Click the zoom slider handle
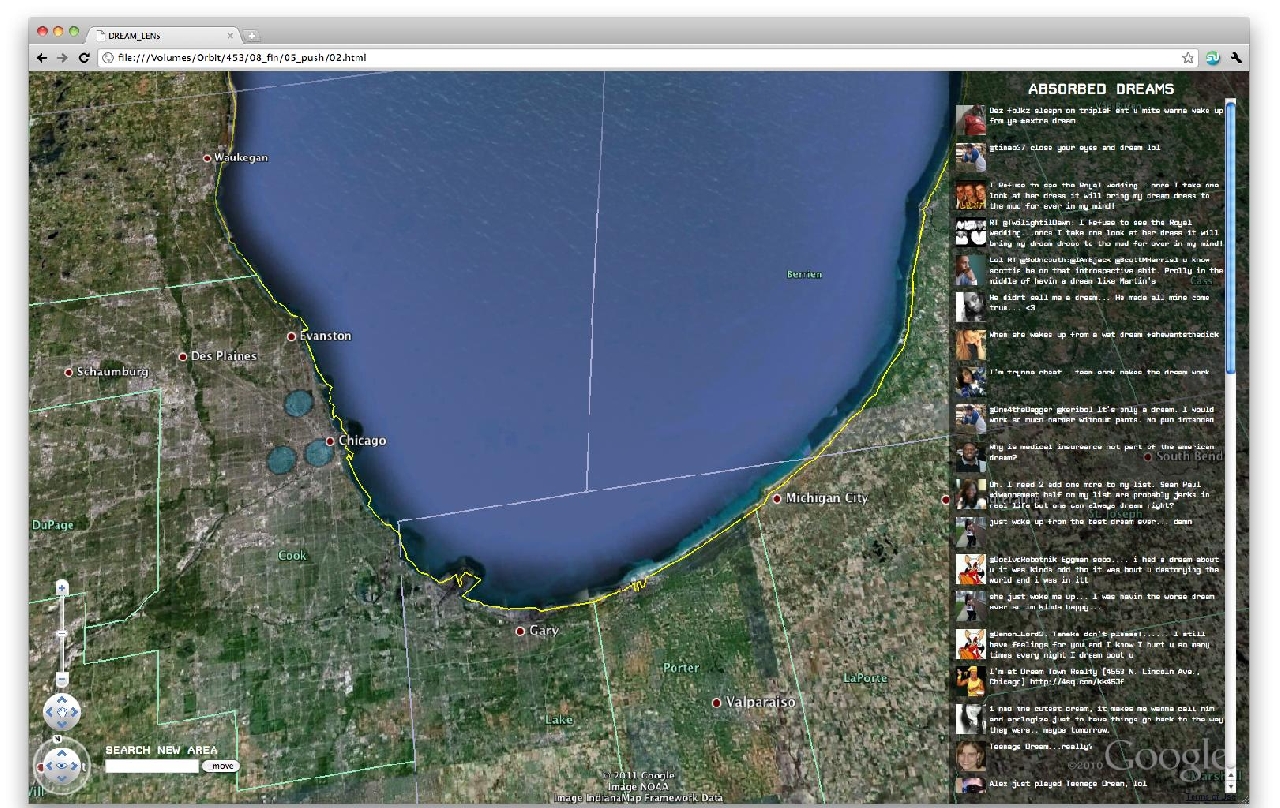Image resolution: width=1280 pixels, height=808 pixels. (62, 634)
